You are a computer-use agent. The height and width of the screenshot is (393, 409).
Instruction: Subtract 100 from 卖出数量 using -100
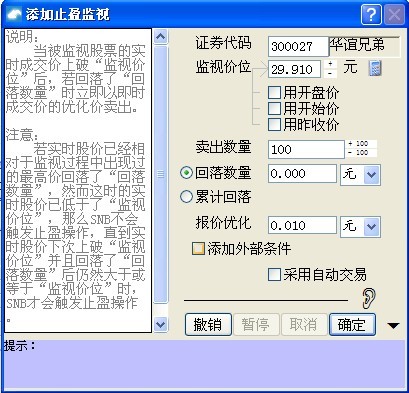tap(362, 153)
